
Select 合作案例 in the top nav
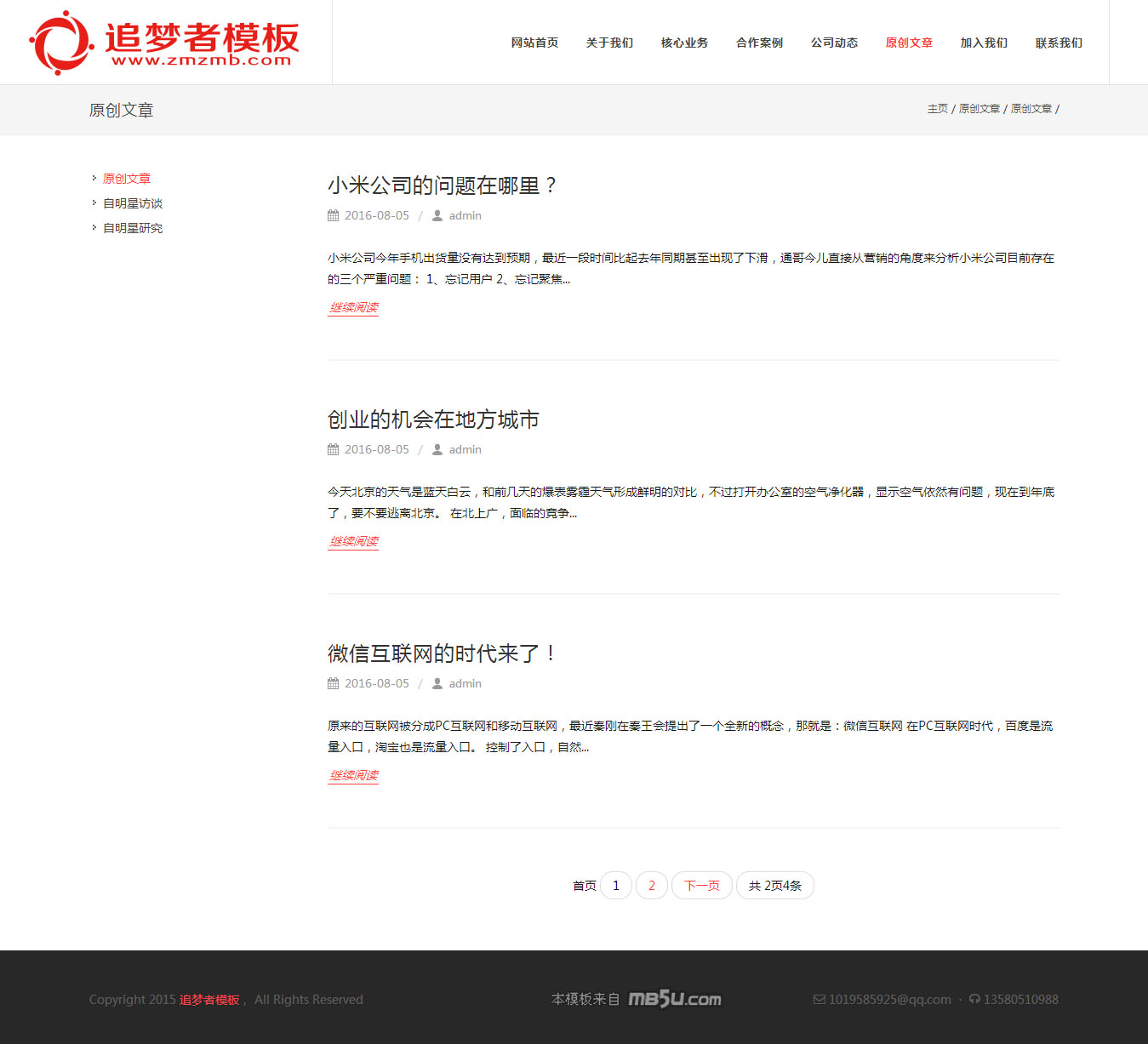point(759,43)
